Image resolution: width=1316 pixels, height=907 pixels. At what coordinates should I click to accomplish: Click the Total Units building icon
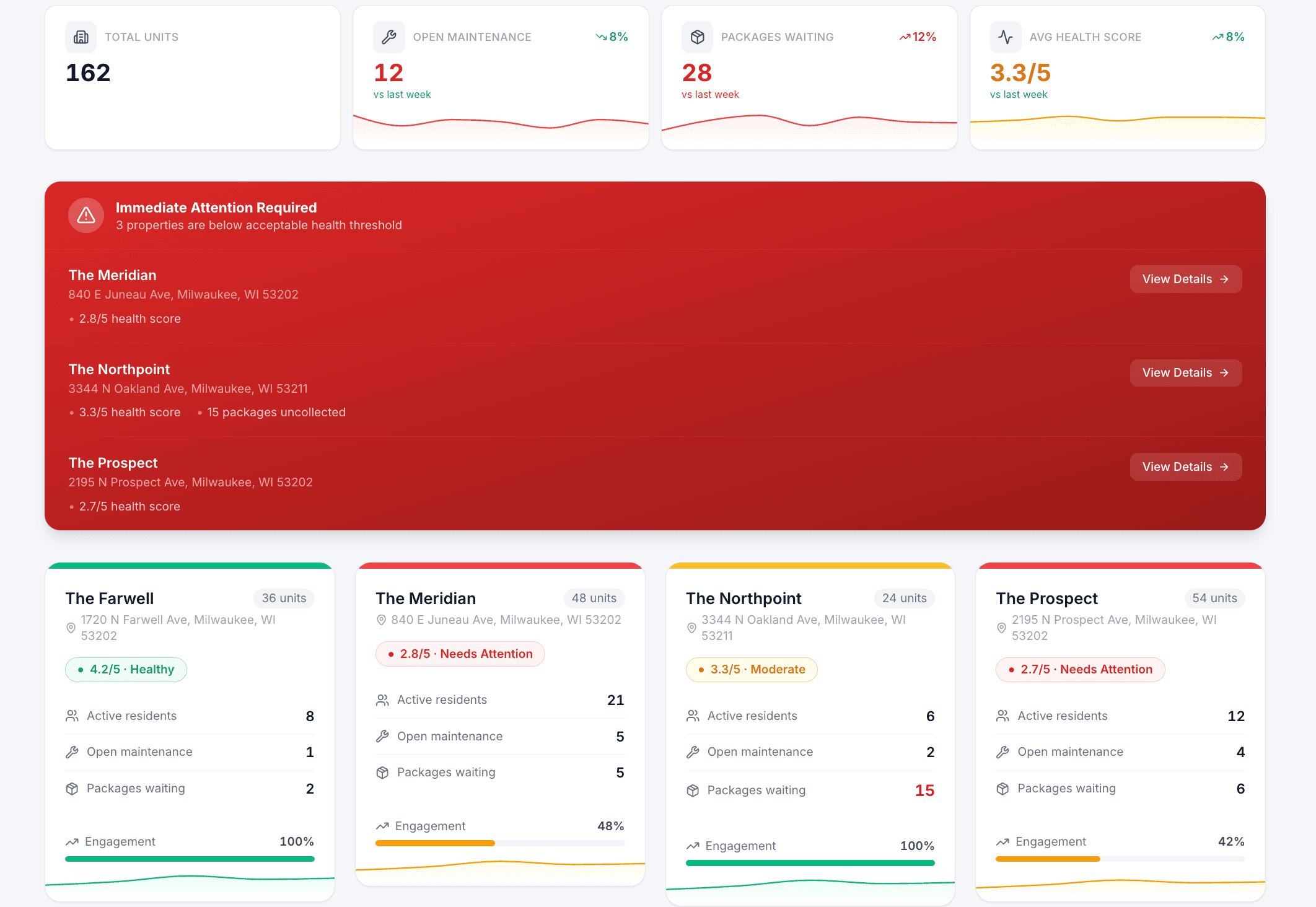[81, 37]
